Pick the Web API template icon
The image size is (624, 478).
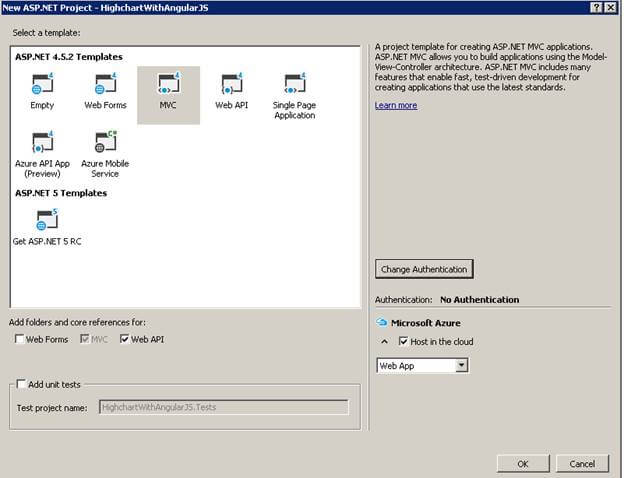tap(232, 84)
